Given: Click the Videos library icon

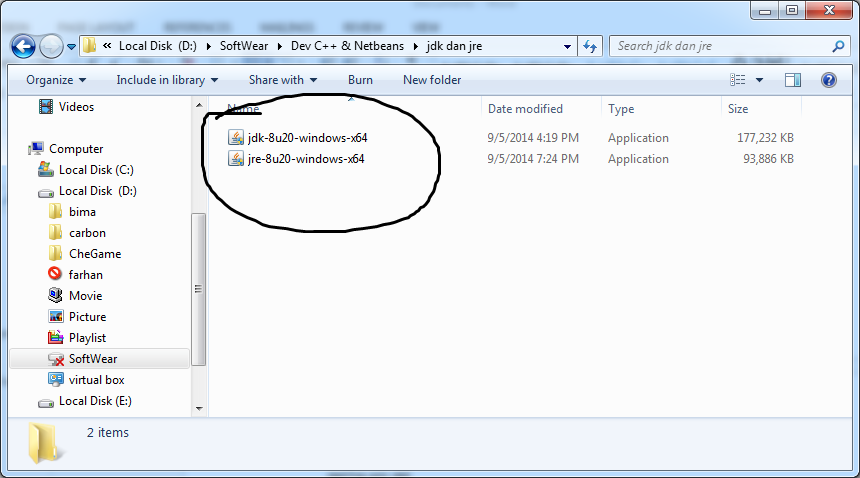Looking at the screenshot, I should click(46, 106).
